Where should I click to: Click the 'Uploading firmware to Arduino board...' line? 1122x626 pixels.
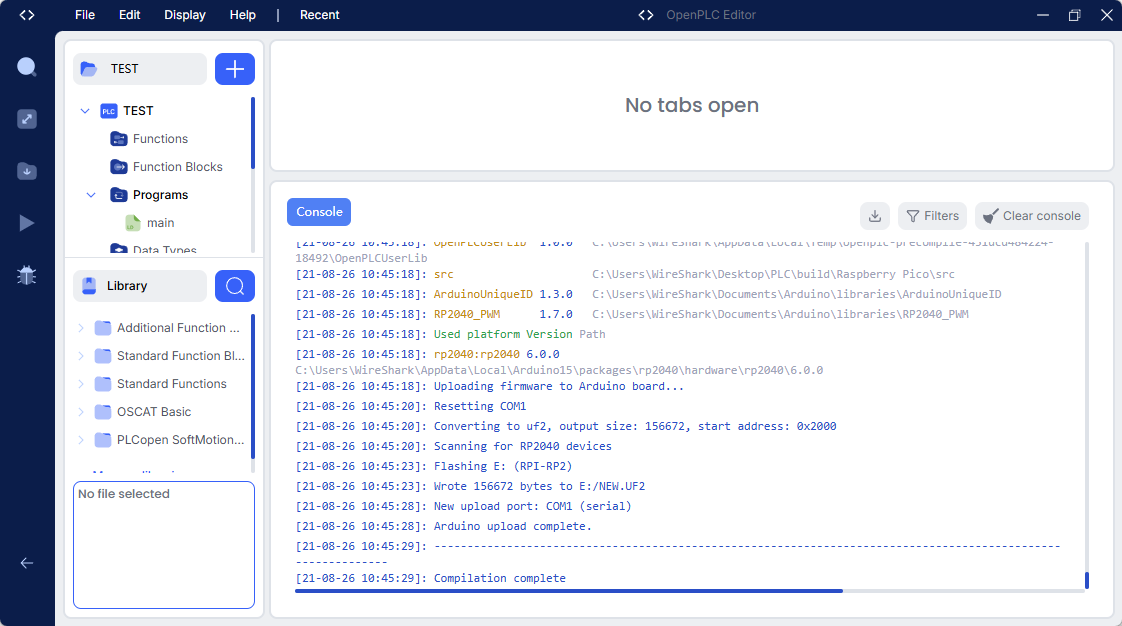[558, 386]
